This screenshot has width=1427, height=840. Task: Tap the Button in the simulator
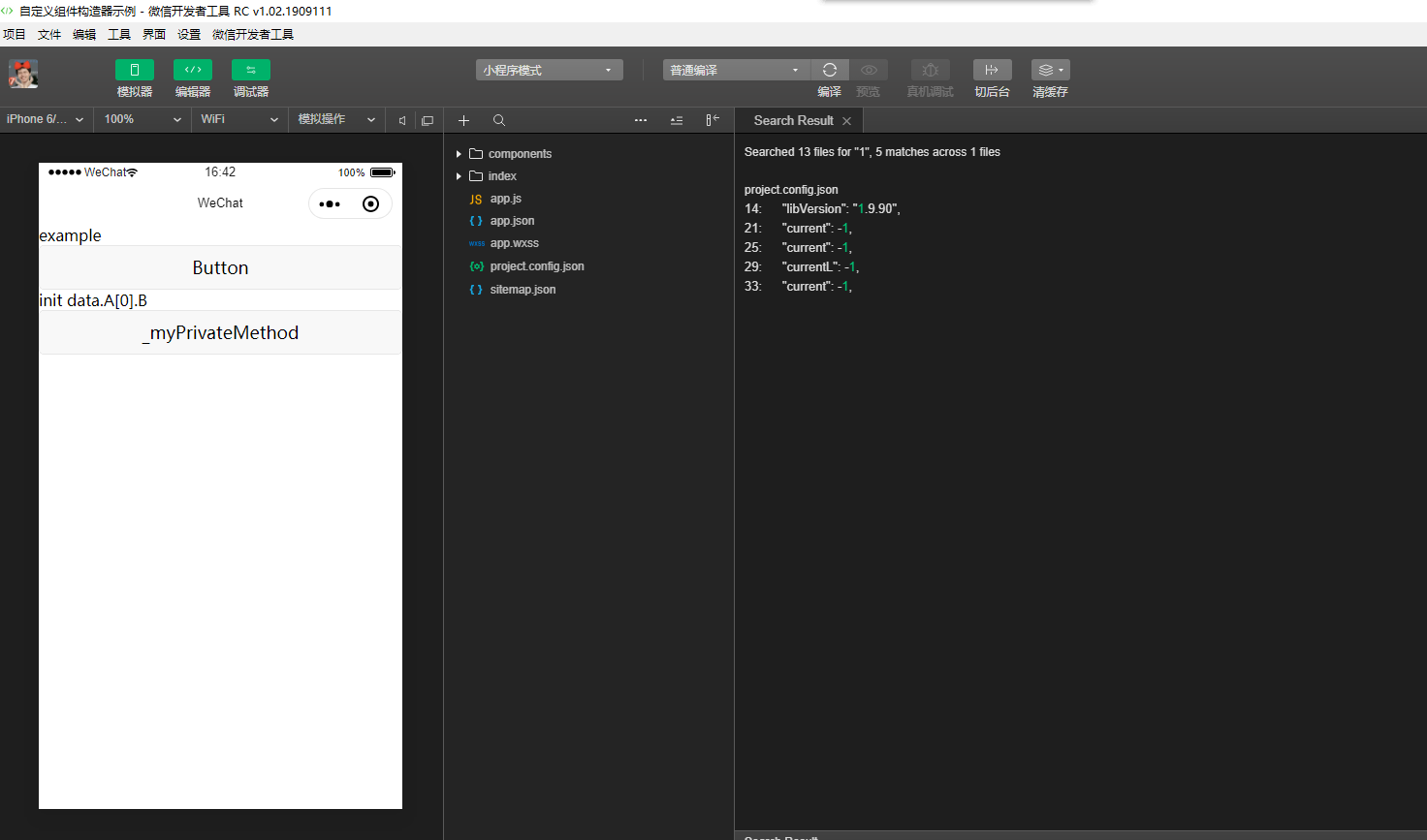click(x=220, y=267)
